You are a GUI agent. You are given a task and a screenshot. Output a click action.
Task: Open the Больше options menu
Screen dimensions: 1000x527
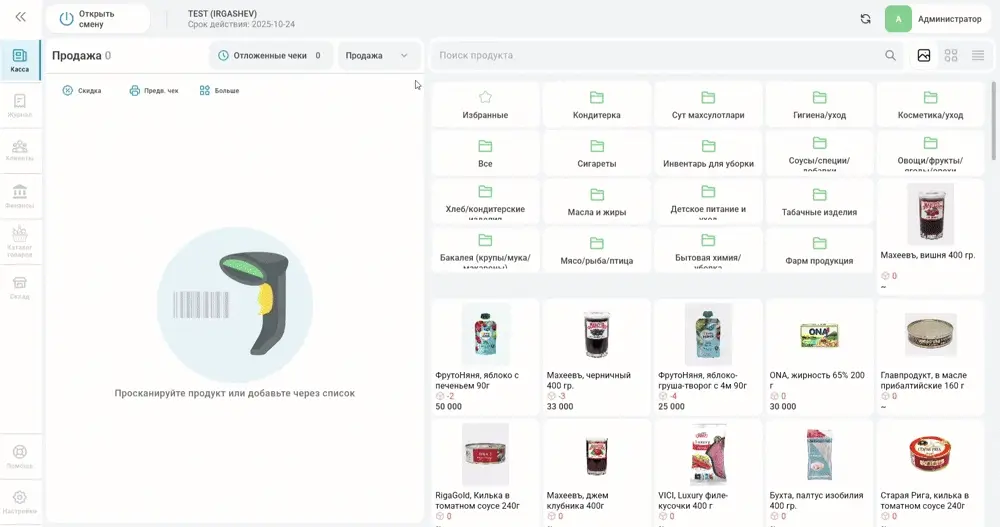click(219, 91)
